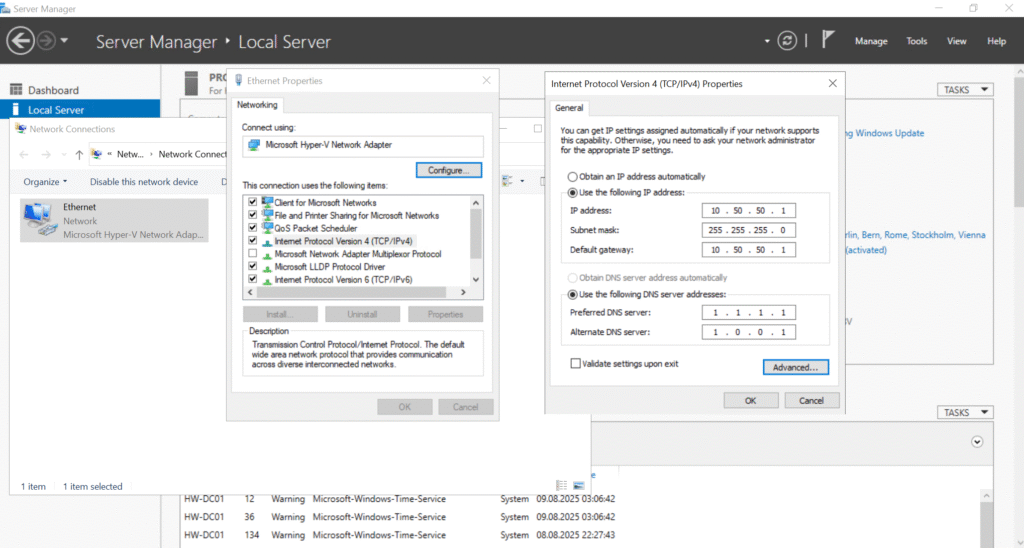
Task: Click the refresh icon in Server Manager header
Action: click(x=788, y=41)
